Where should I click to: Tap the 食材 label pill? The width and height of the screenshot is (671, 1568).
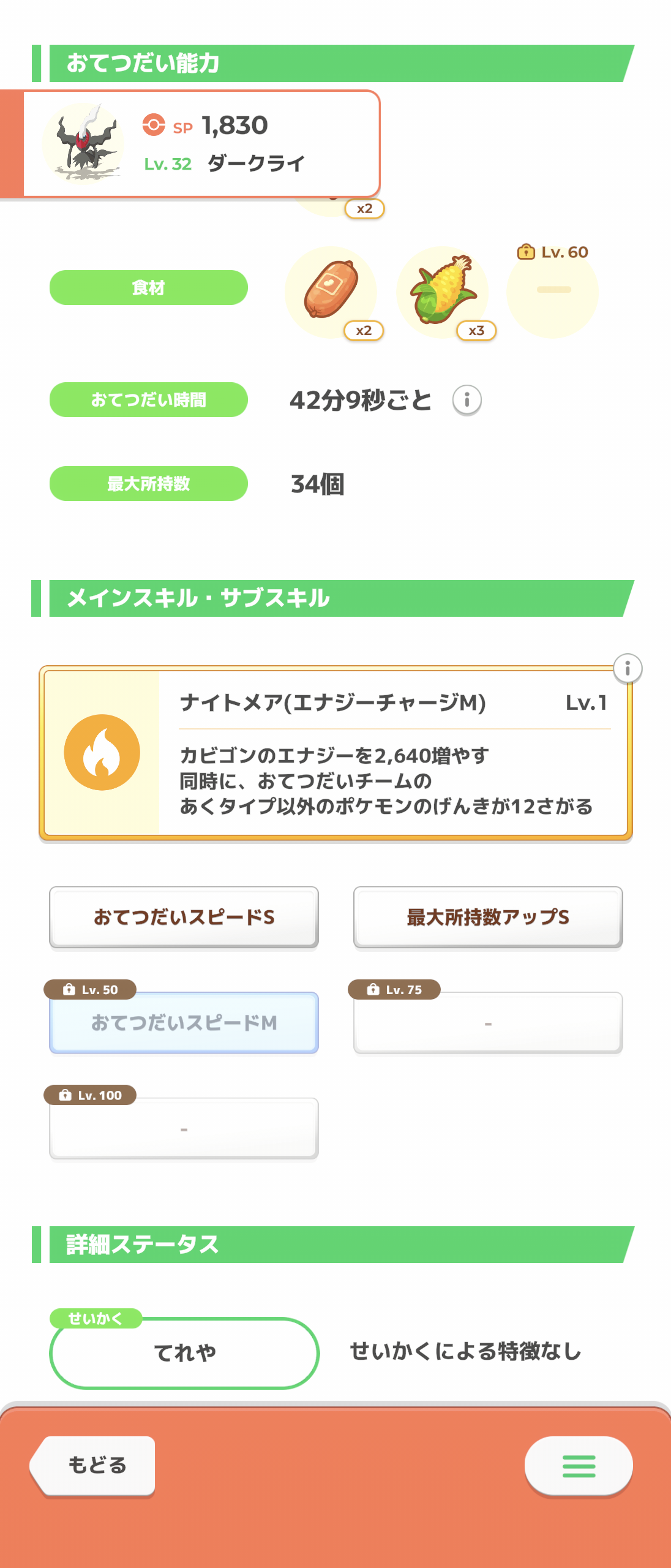(x=149, y=287)
